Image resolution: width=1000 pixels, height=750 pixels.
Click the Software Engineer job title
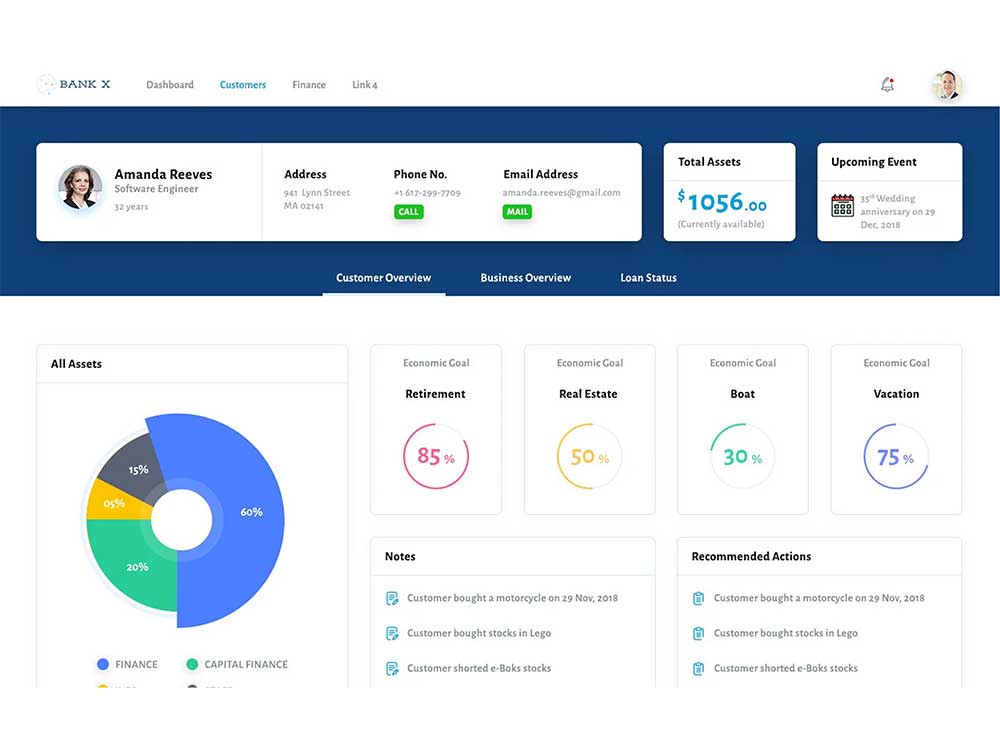[156, 189]
